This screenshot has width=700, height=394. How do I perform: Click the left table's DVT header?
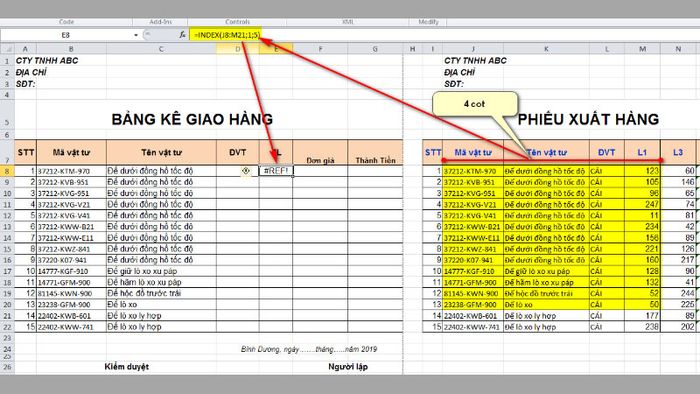click(x=238, y=153)
